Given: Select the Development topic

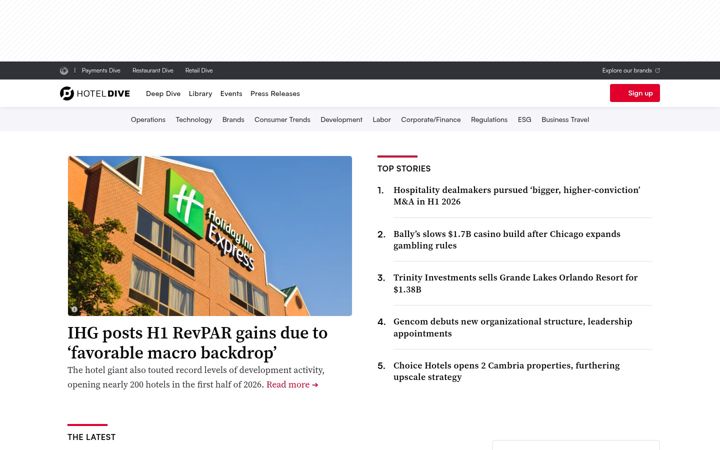Looking at the screenshot, I should [x=341, y=119].
